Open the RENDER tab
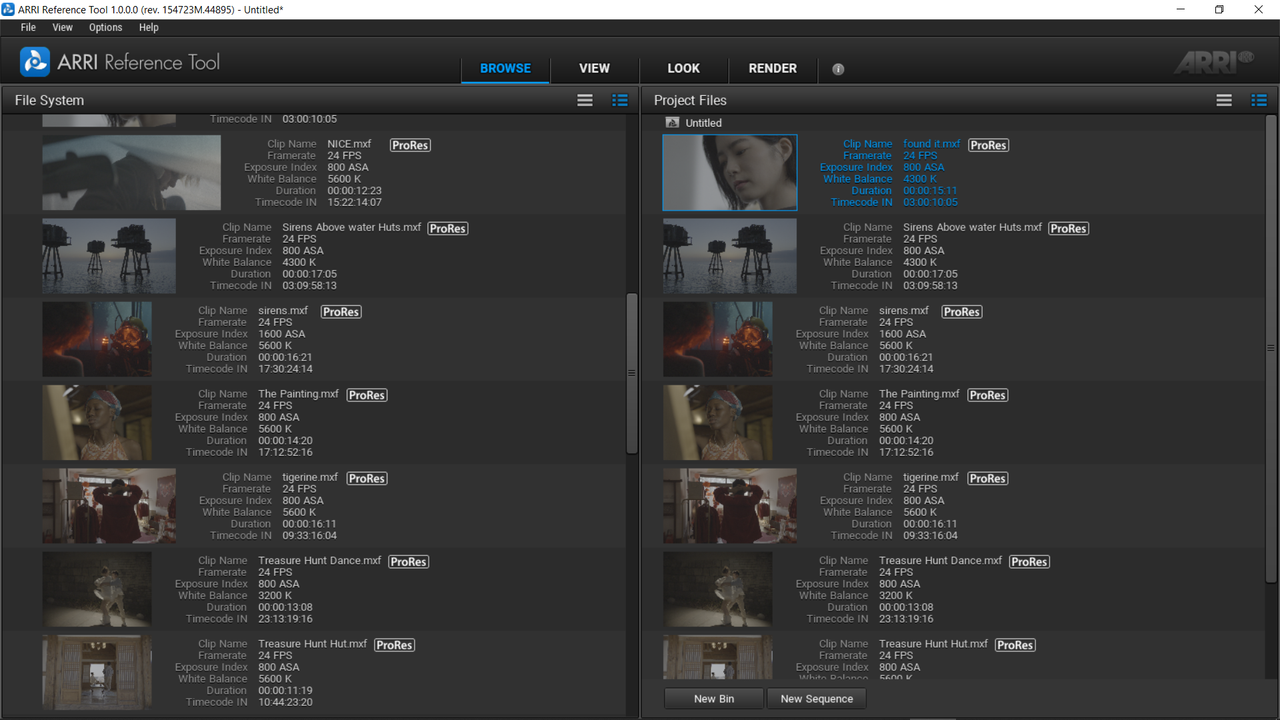The height and width of the screenshot is (720, 1280). [773, 69]
